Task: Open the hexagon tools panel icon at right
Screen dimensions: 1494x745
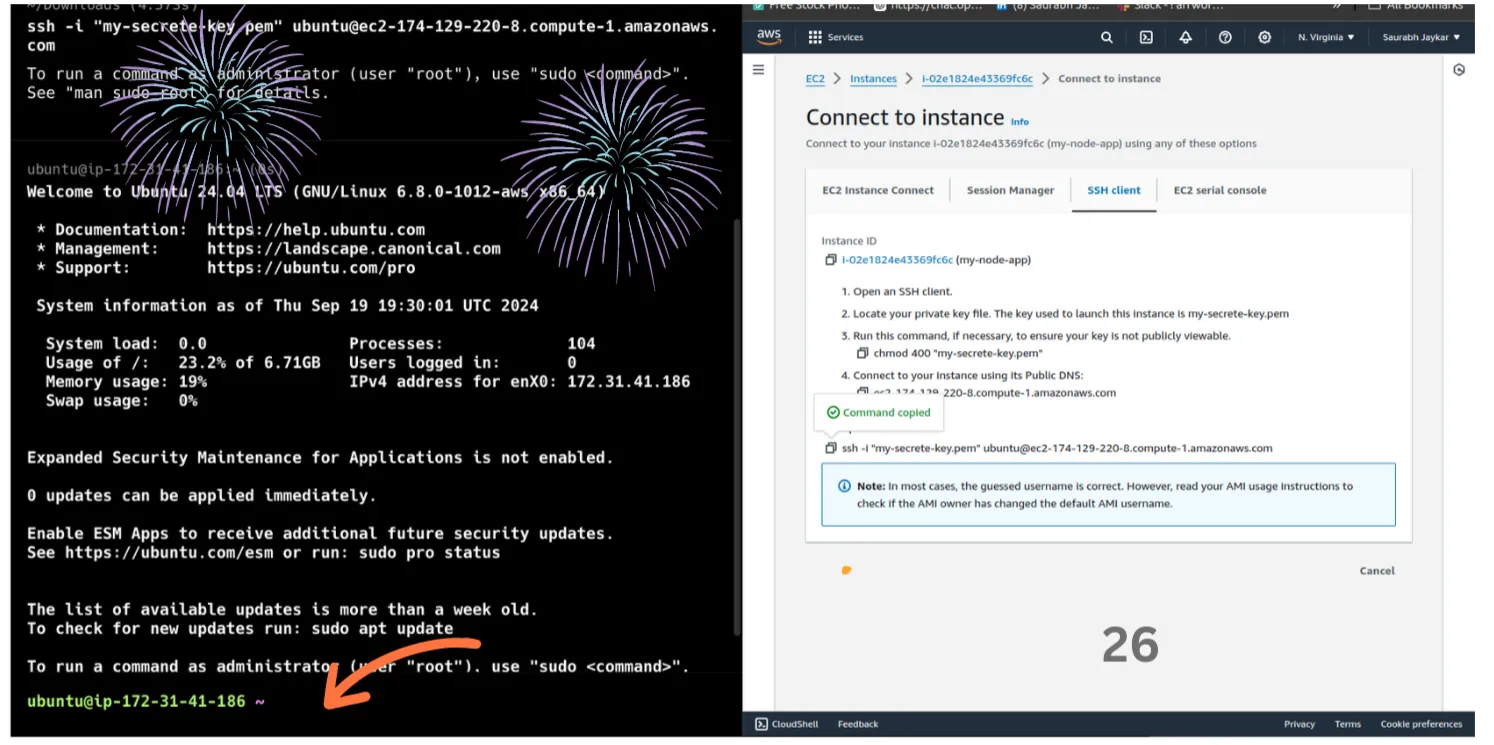Action: (1459, 70)
